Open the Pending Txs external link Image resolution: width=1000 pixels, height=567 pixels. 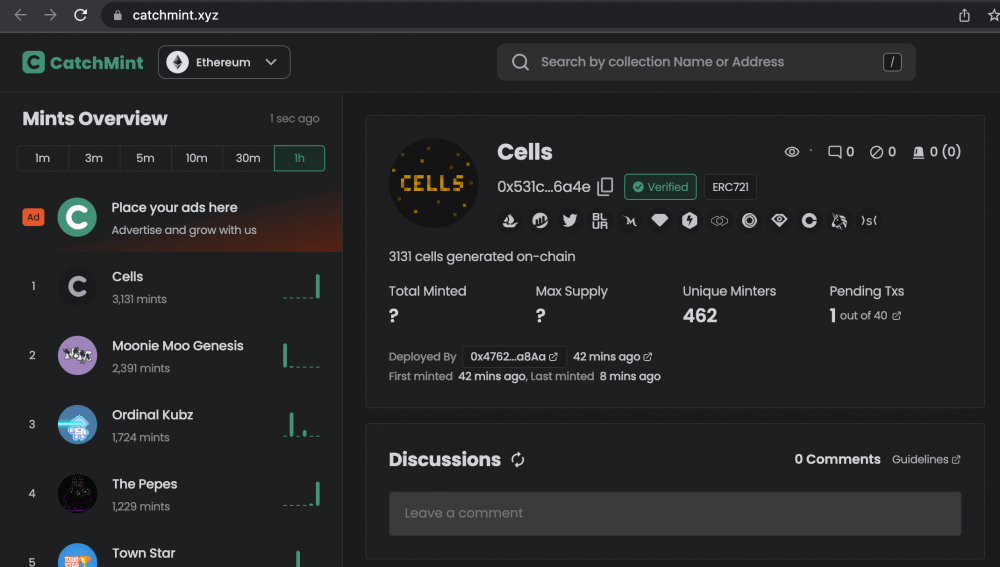pyautogui.click(x=896, y=316)
